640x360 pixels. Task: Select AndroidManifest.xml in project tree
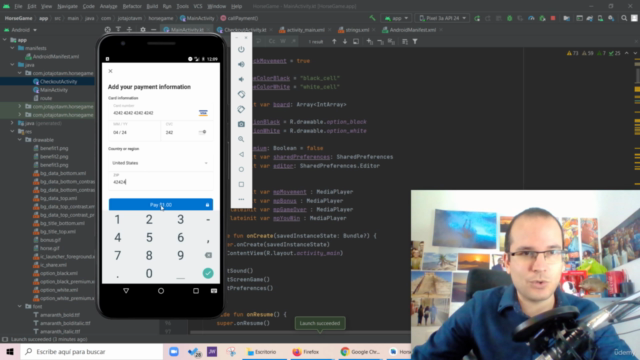point(56,57)
